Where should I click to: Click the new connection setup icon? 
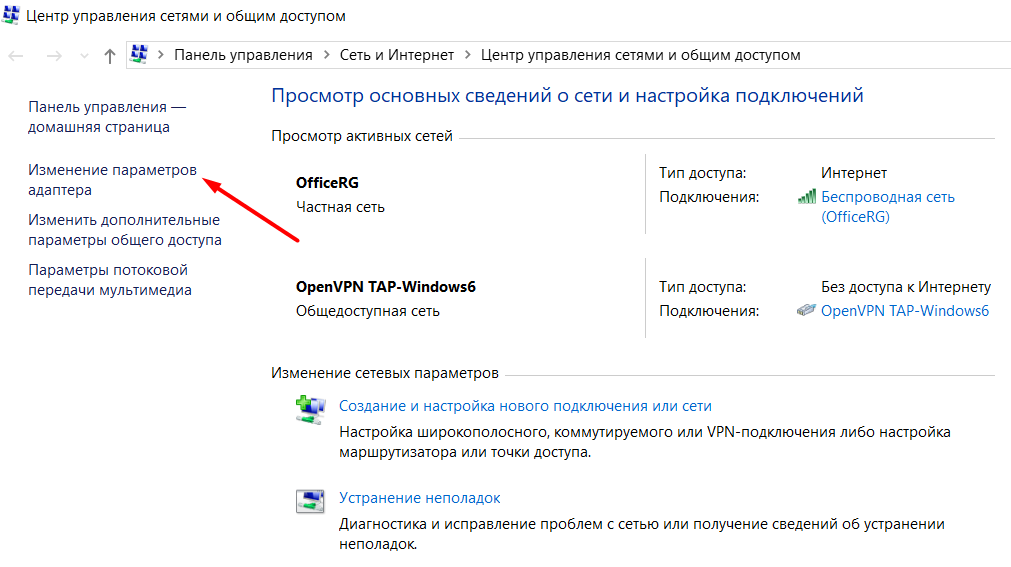click(310, 410)
